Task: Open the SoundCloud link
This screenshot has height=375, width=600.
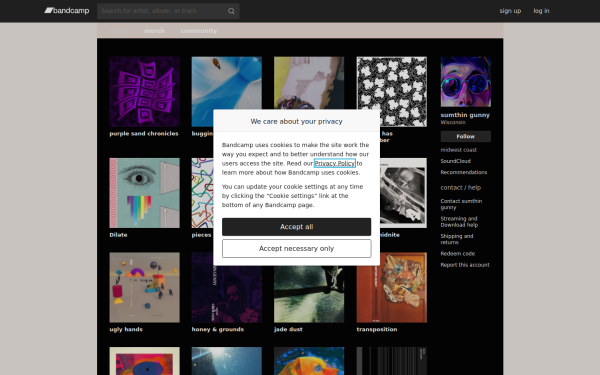Action: (x=455, y=161)
